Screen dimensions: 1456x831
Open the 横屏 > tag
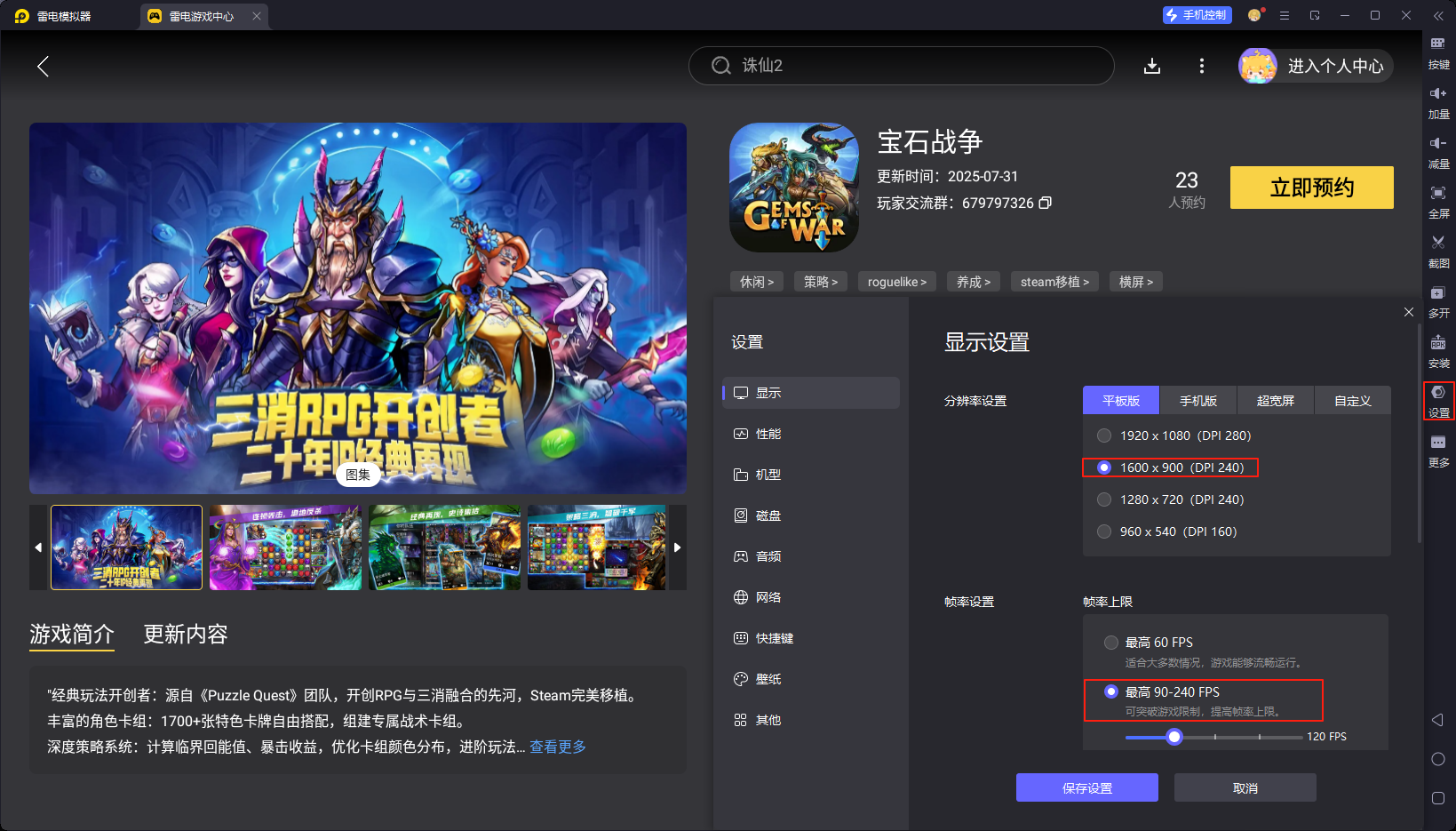click(x=1136, y=282)
